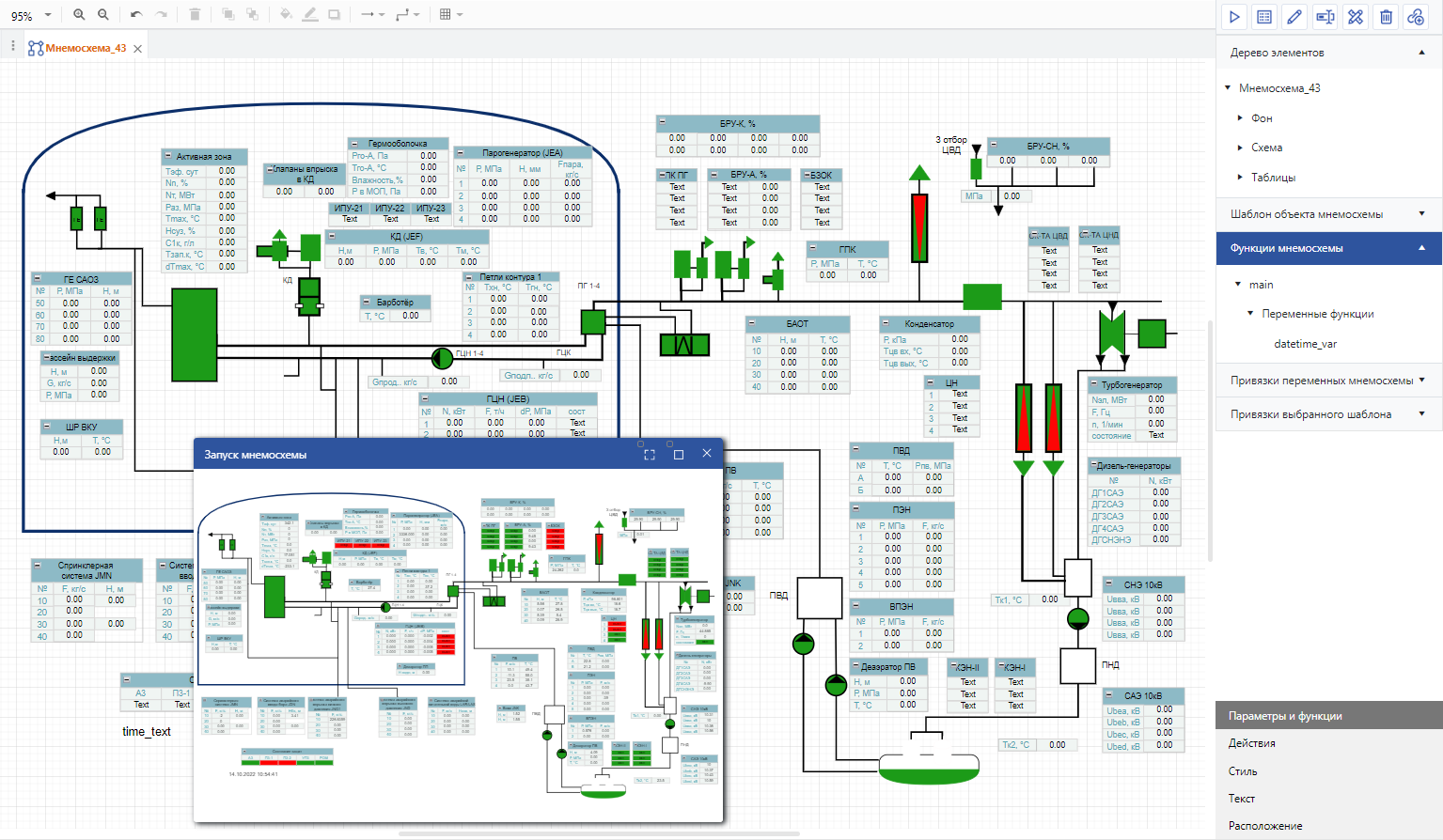Viewport: 1443px width, 840px height.
Task: Expand Привязки переменных мнемосхемы section
Action: pos(1421,381)
